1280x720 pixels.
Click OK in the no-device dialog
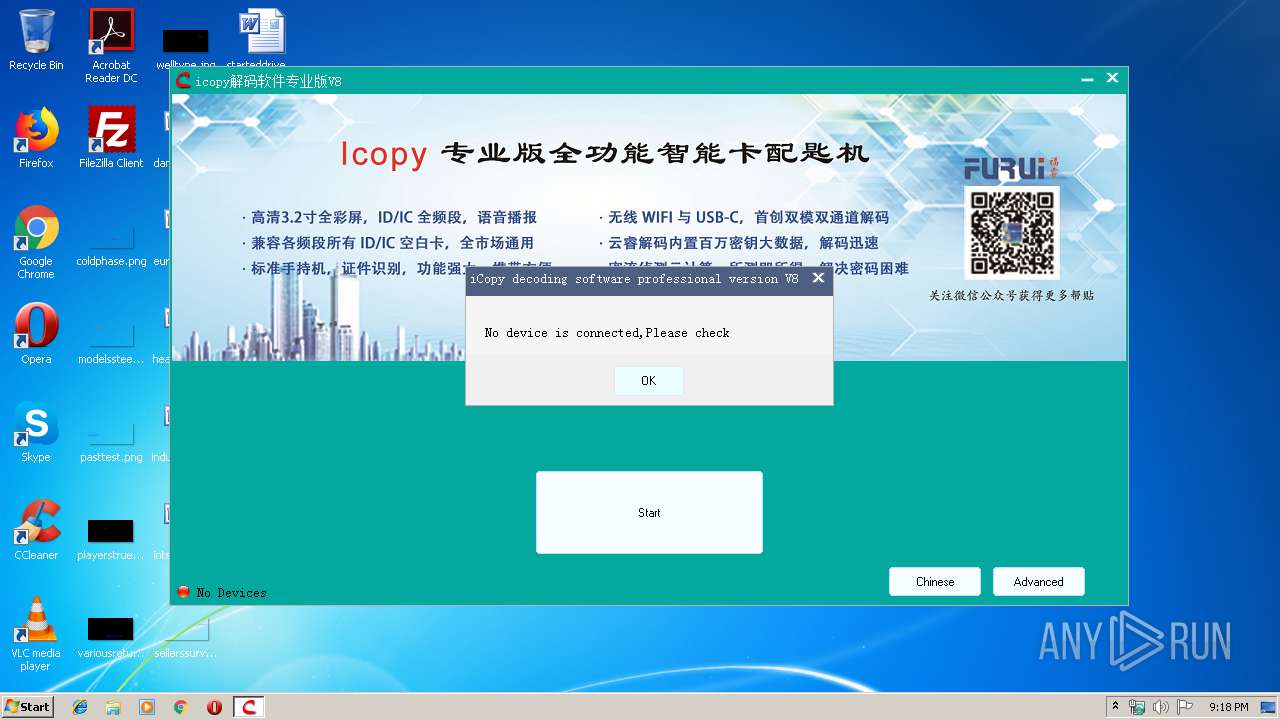pos(648,380)
